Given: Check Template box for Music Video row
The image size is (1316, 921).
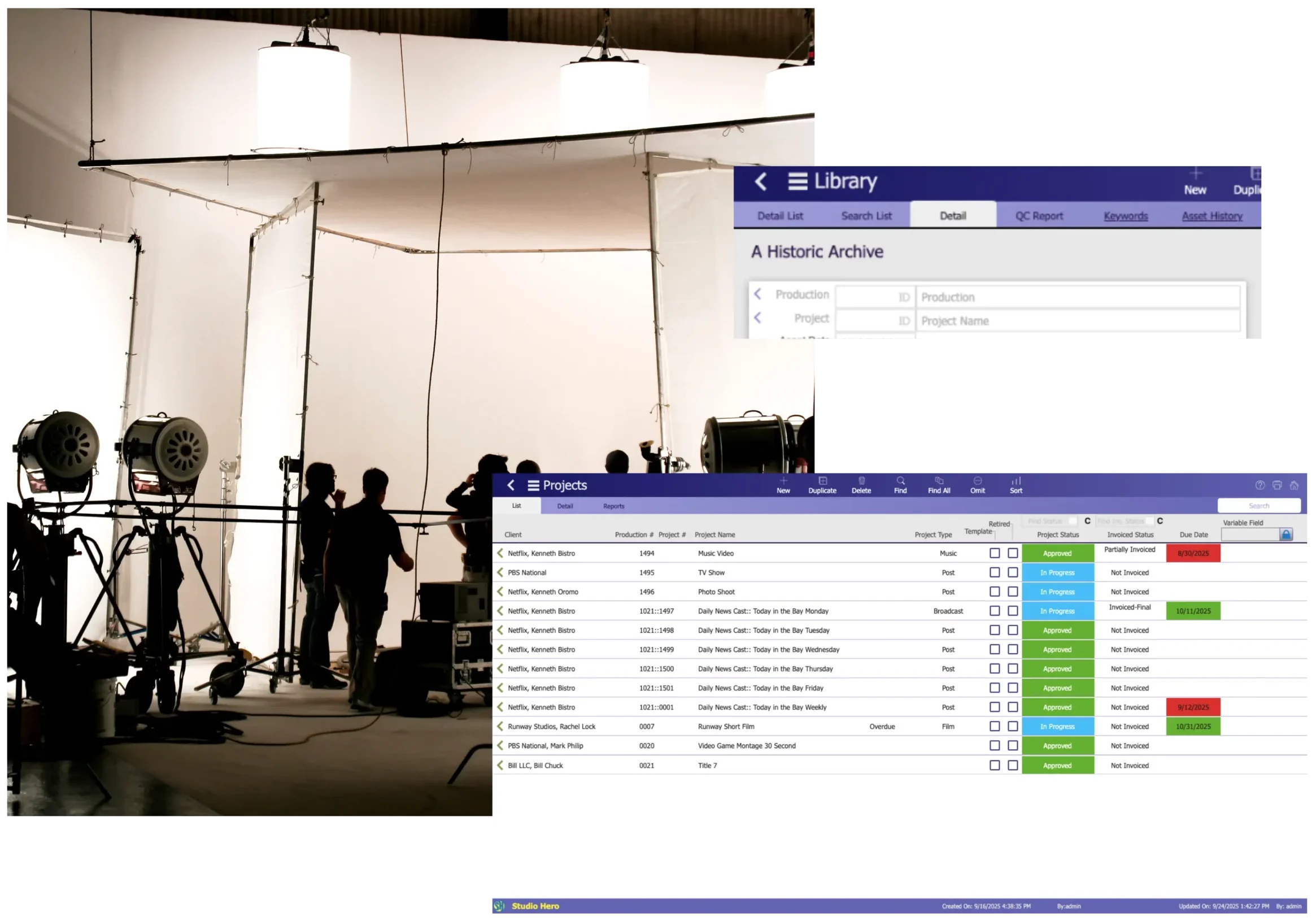Looking at the screenshot, I should tap(995, 553).
